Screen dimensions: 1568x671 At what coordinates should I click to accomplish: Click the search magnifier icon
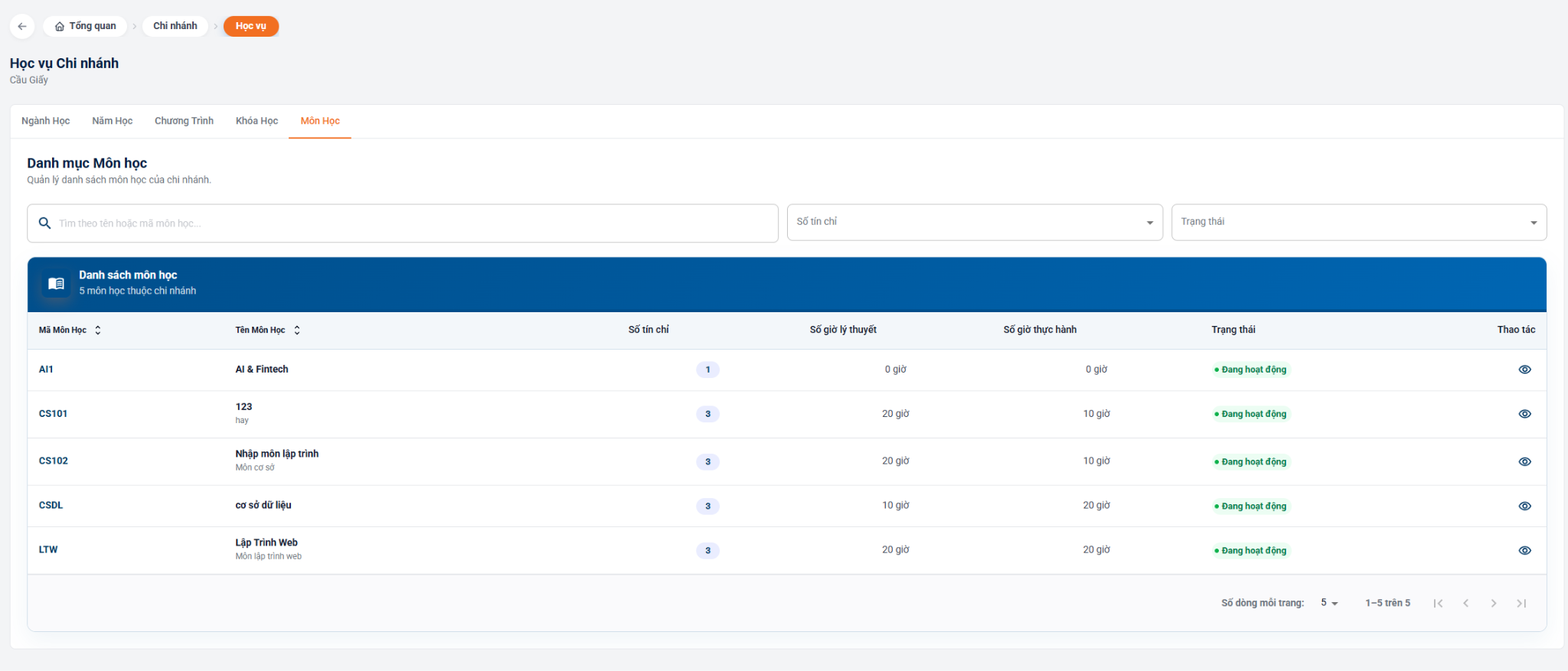45,223
